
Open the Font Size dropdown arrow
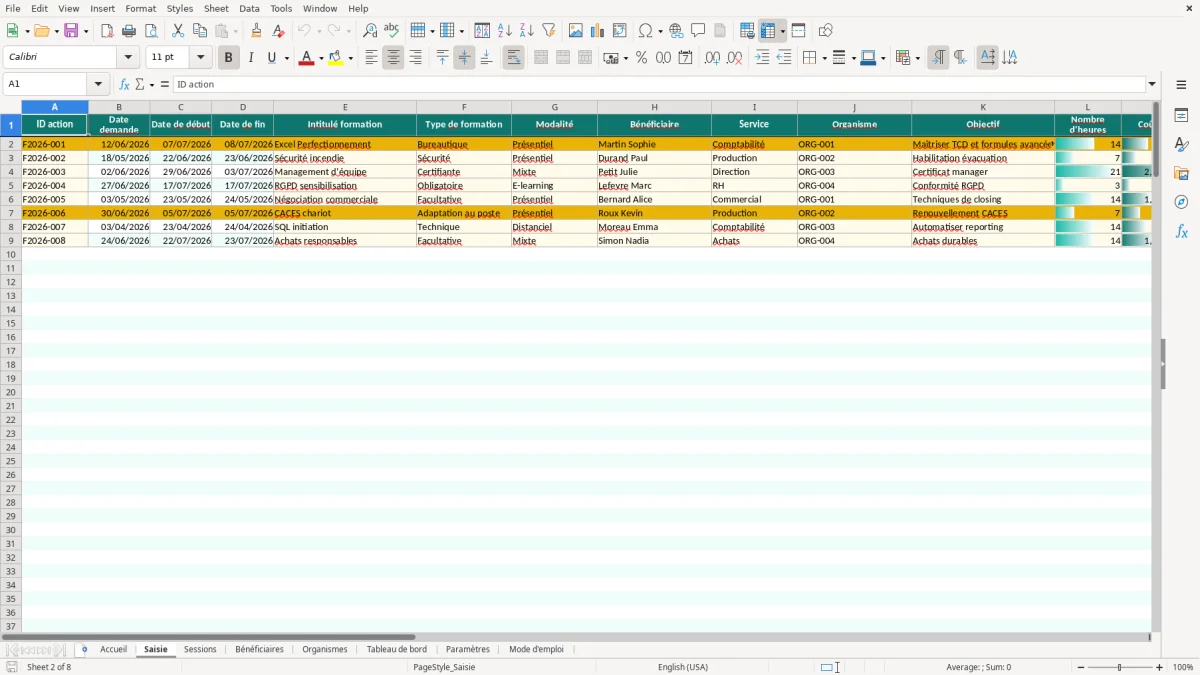[x=201, y=58]
